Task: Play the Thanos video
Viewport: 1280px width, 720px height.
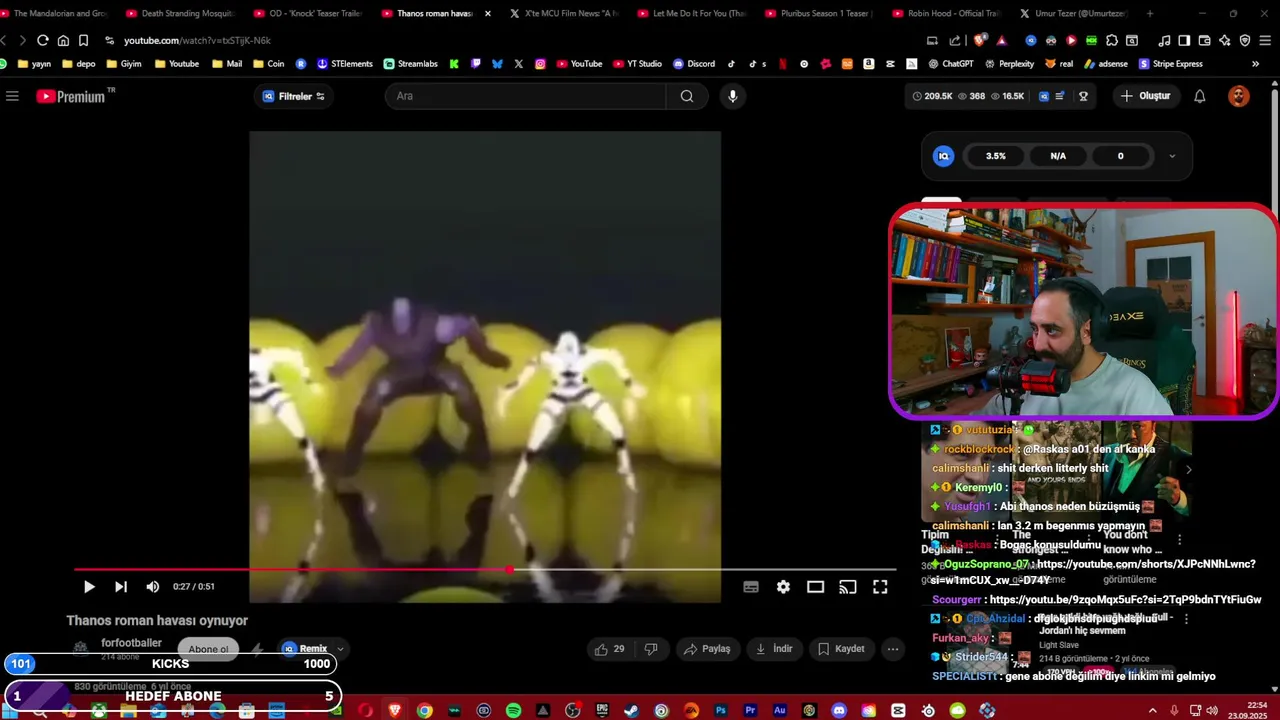Action: click(x=88, y=587)
